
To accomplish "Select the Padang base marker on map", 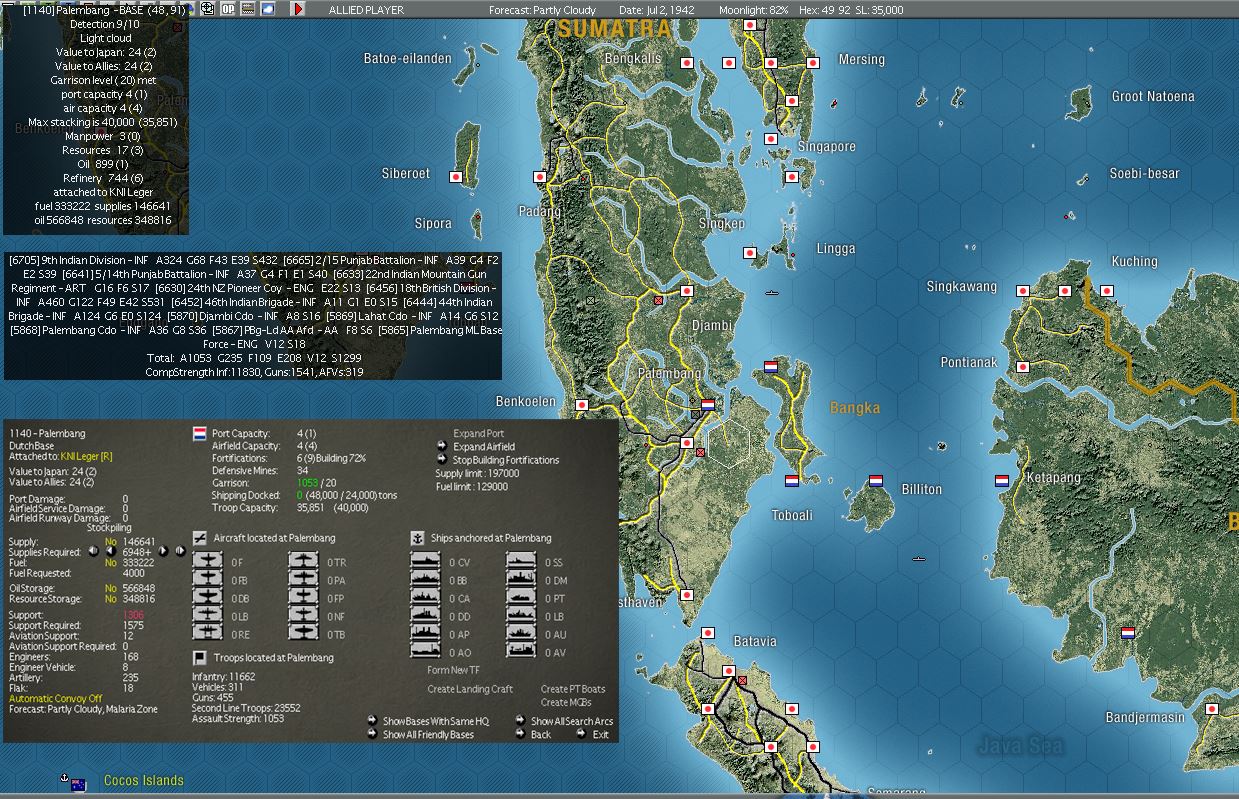I will click(540, 177).
